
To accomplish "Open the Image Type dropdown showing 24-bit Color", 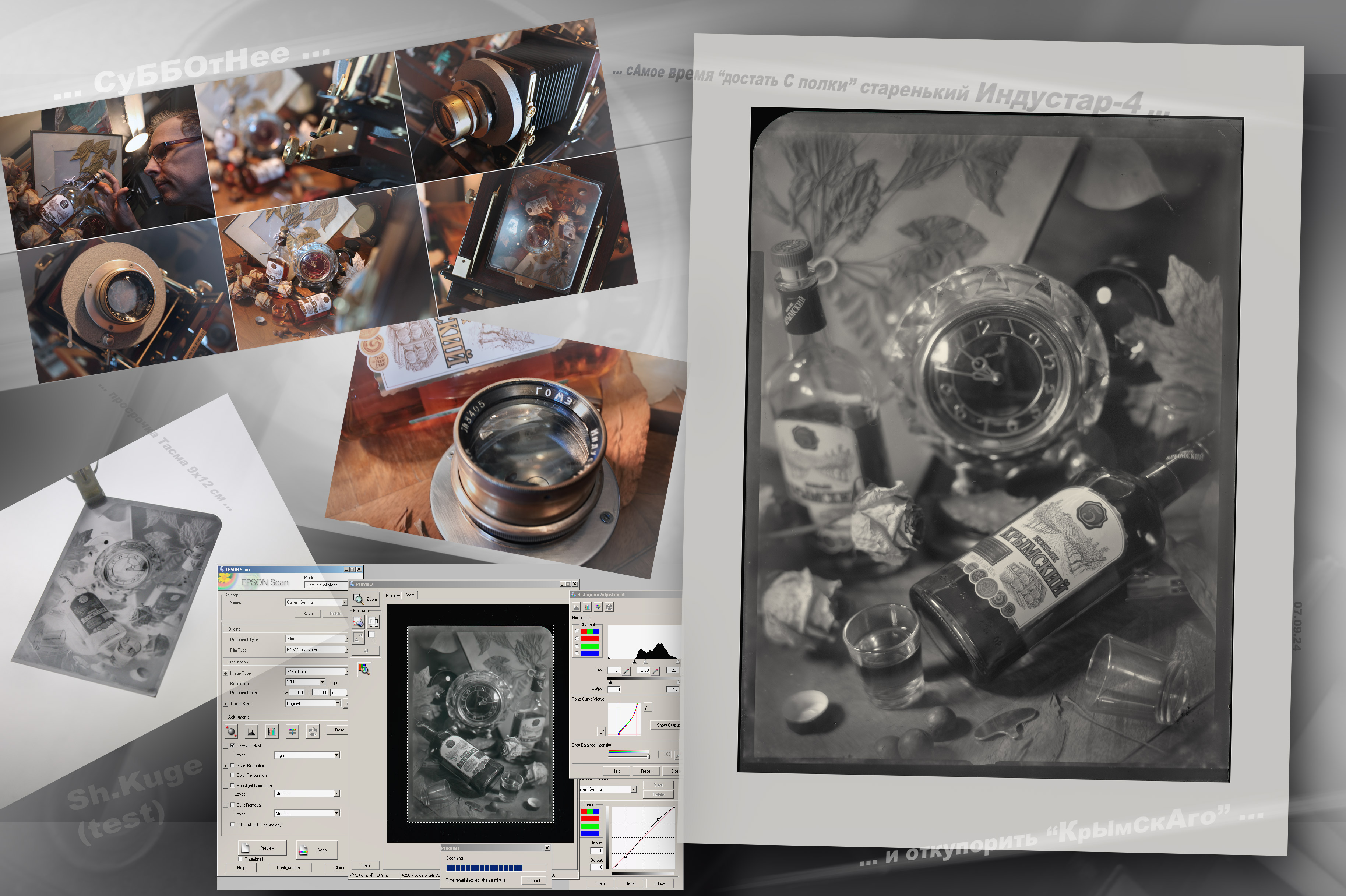I will point(316,672).
